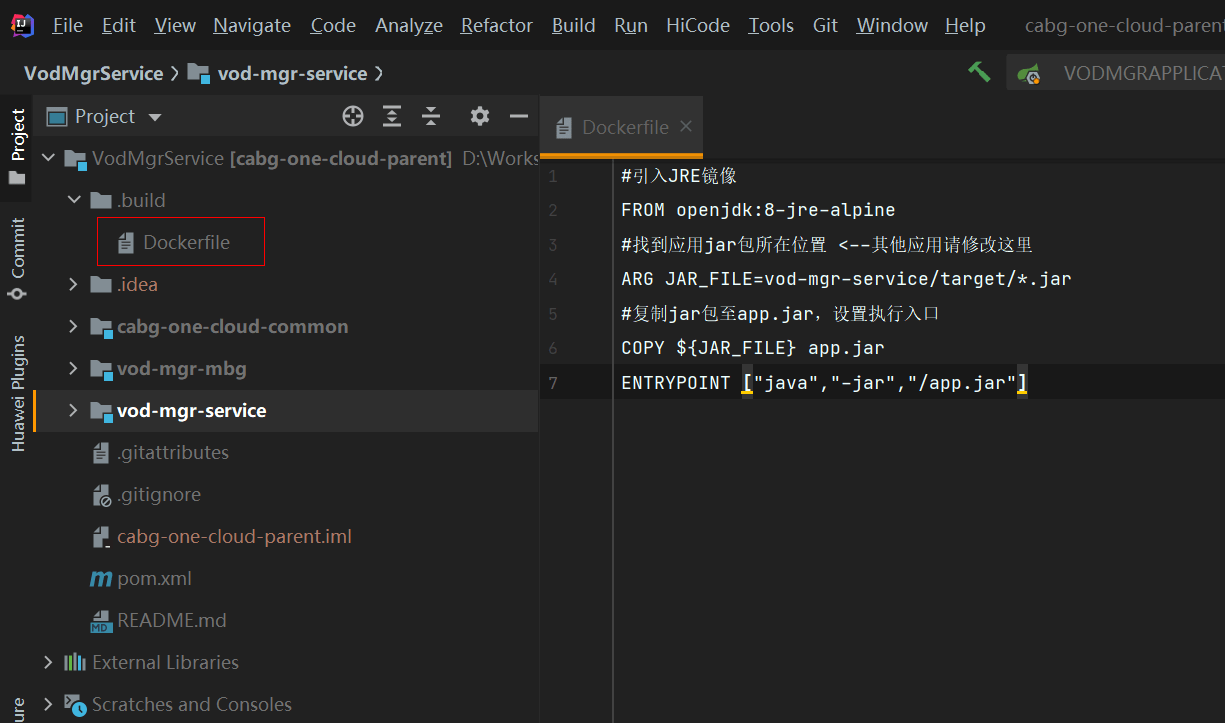Open the Huawei Plugins side panel
The image size is (1225, 723).
click(x=18, y=393)
